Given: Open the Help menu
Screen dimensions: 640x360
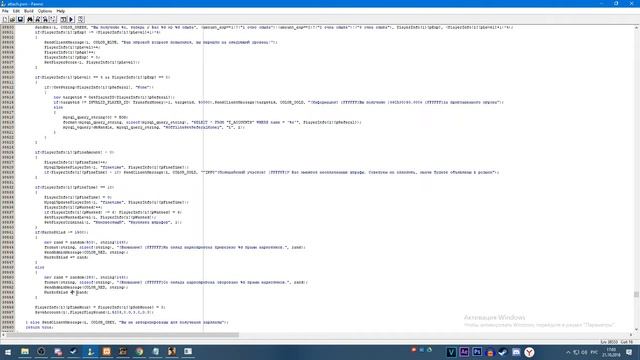Looking at the screenshot, I should pyautogui.click(x=61, y=11).
